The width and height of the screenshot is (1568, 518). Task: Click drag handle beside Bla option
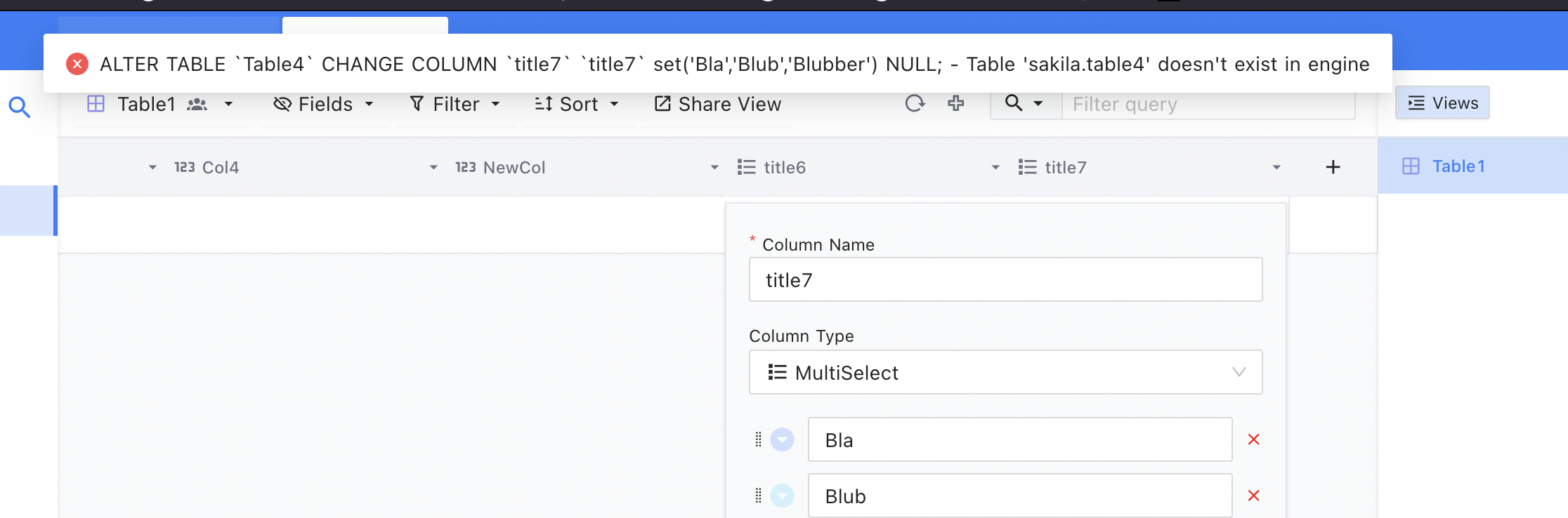point(758,439)
